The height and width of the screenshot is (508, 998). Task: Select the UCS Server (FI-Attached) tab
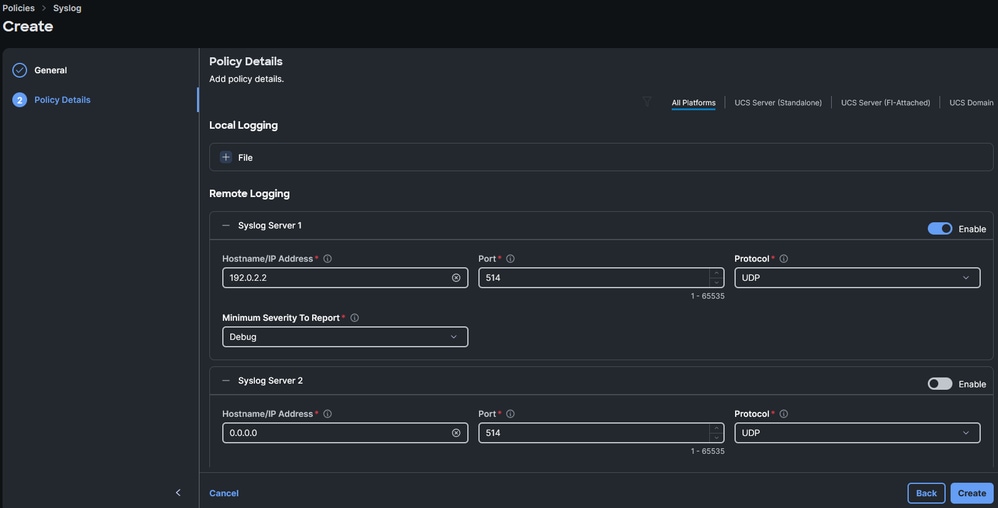tap(885, 102)
